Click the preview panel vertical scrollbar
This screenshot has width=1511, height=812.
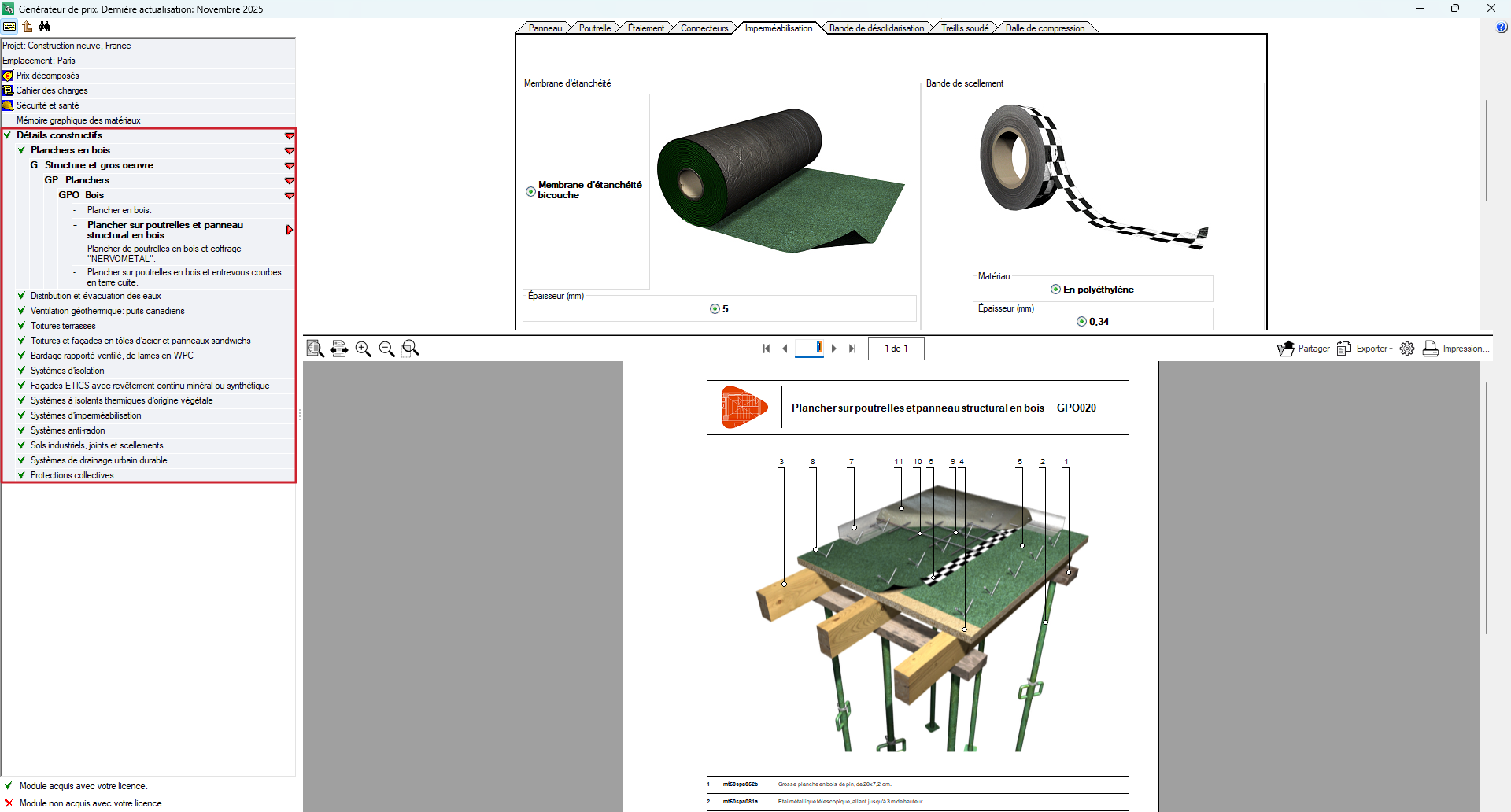point(1486,508)
